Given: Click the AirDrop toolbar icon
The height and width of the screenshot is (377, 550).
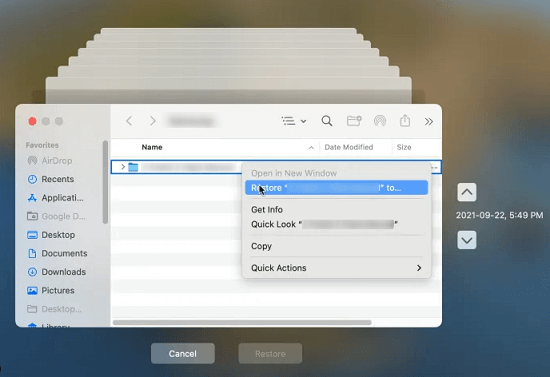Looking at the screenshot, I should point(380,121).
